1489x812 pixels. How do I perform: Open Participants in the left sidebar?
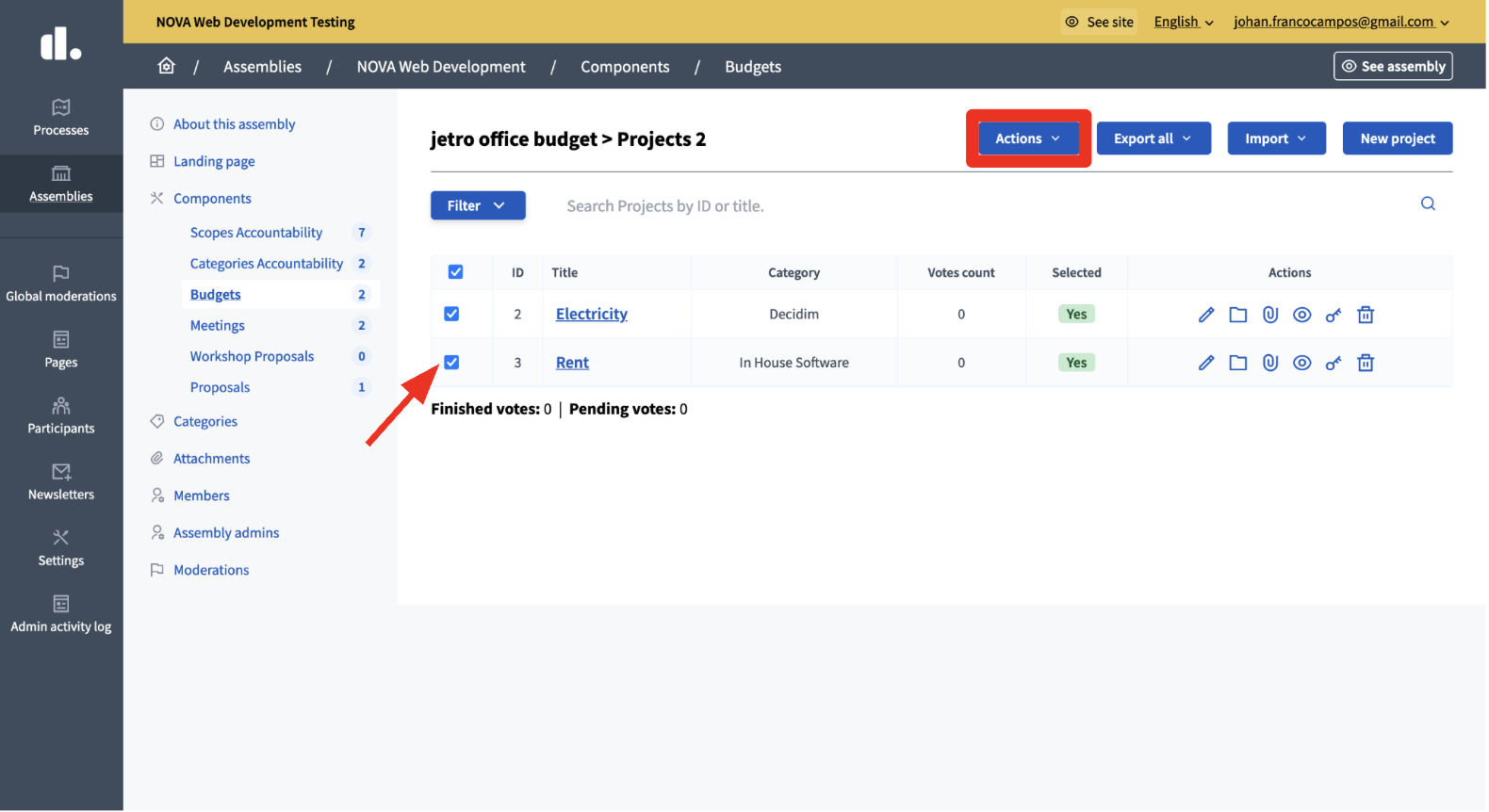click(x=61, y=415)
